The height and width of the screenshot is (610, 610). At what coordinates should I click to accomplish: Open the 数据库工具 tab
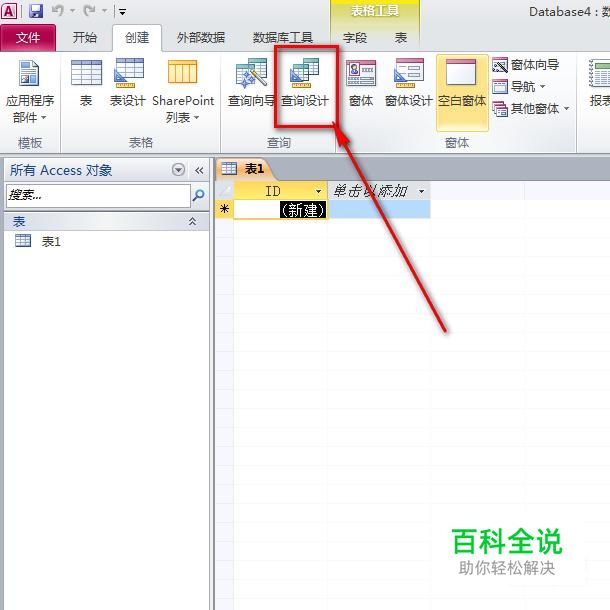(283, 38)
